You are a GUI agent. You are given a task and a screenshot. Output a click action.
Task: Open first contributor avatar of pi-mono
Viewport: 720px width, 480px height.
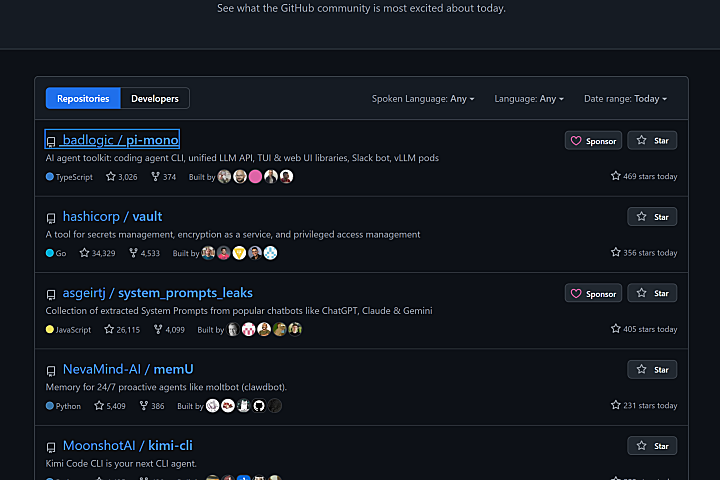pos(224,176)
